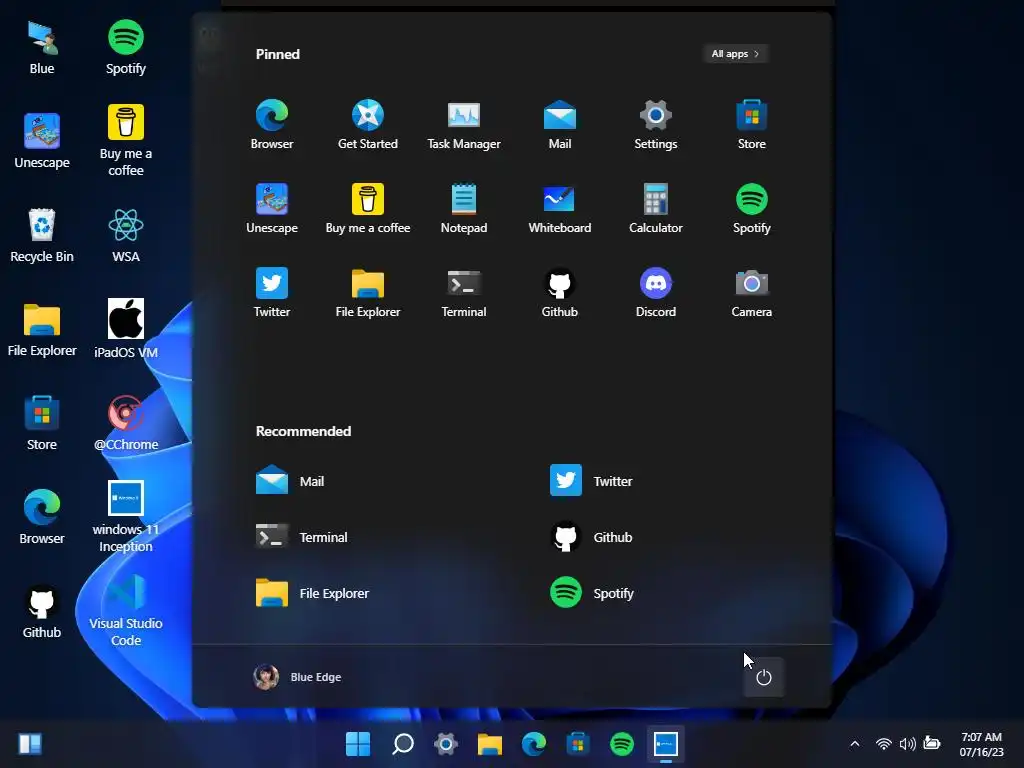Image resolution: width=1024 pixels, height=768 pixels.
Task: Open Wi-Fi network tray icon
Action: (x=884, y=744)
